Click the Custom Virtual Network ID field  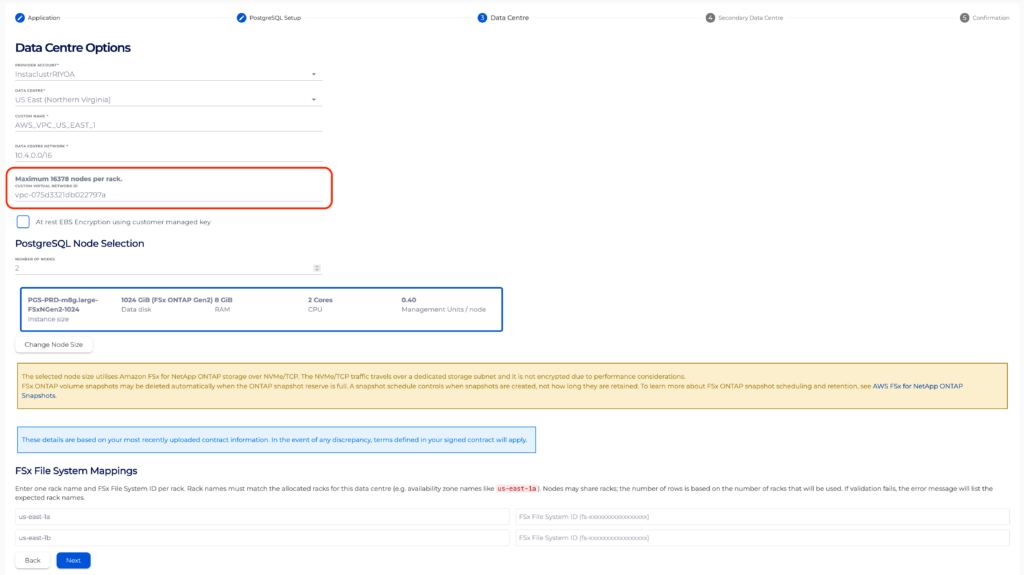point(168,195)
